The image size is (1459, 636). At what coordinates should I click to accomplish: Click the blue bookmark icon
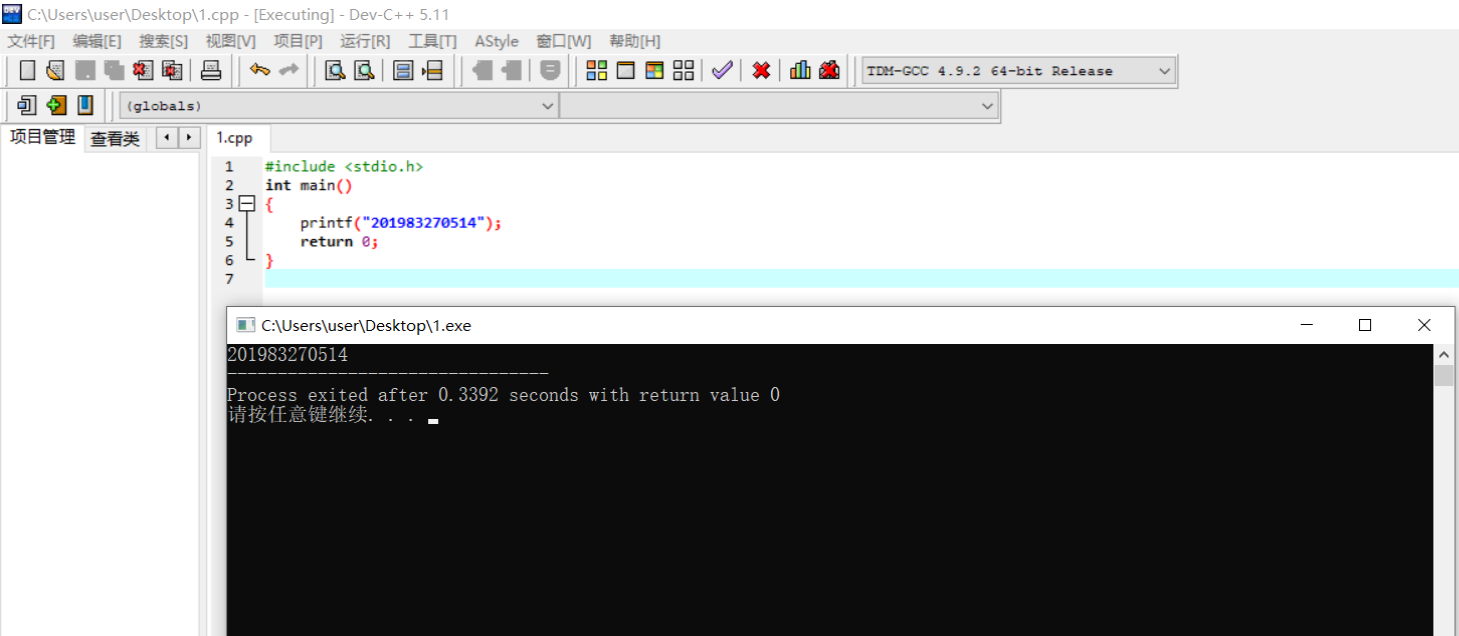85,105
